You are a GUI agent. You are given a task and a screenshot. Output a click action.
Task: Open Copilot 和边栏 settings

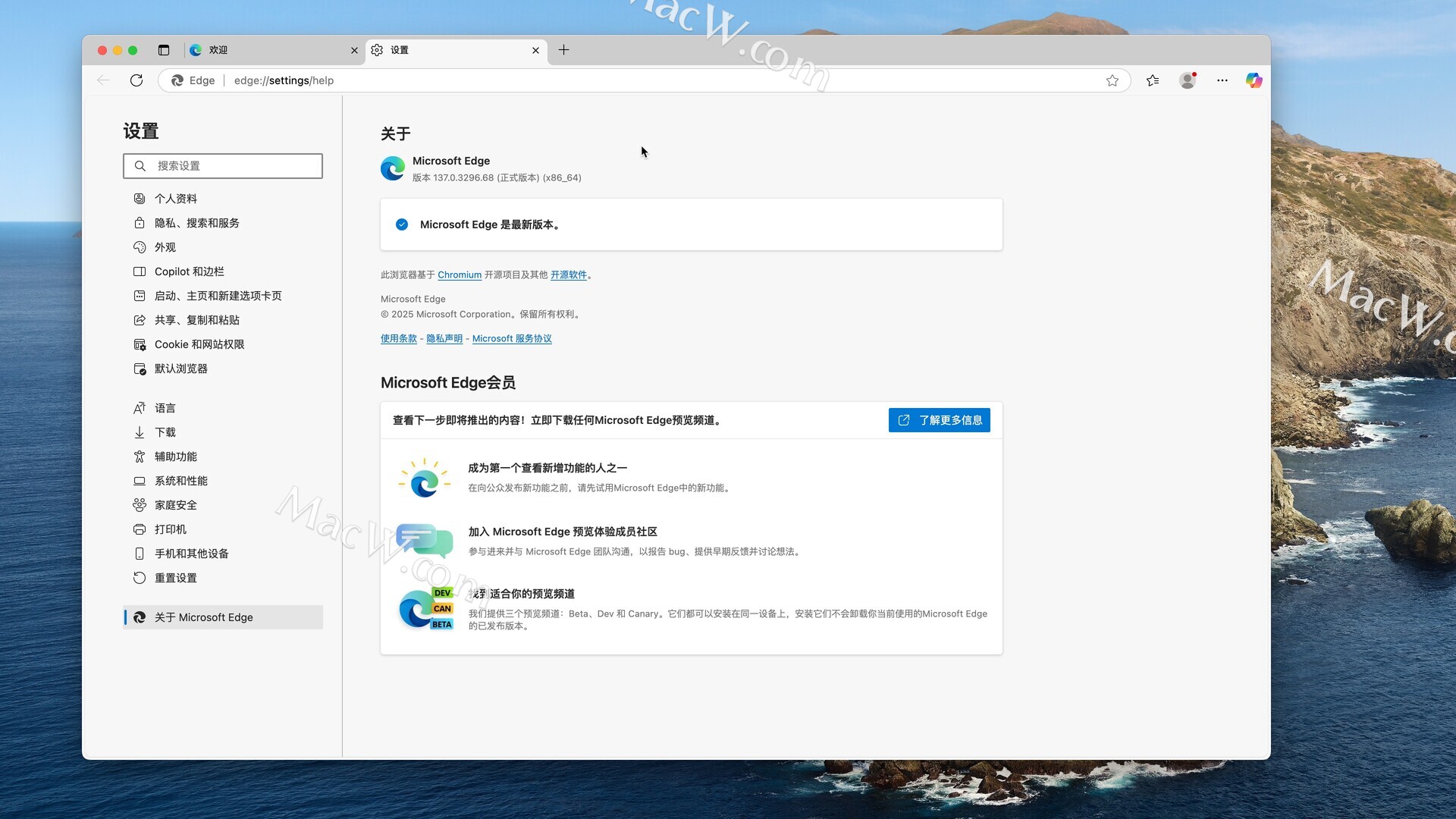223,271
